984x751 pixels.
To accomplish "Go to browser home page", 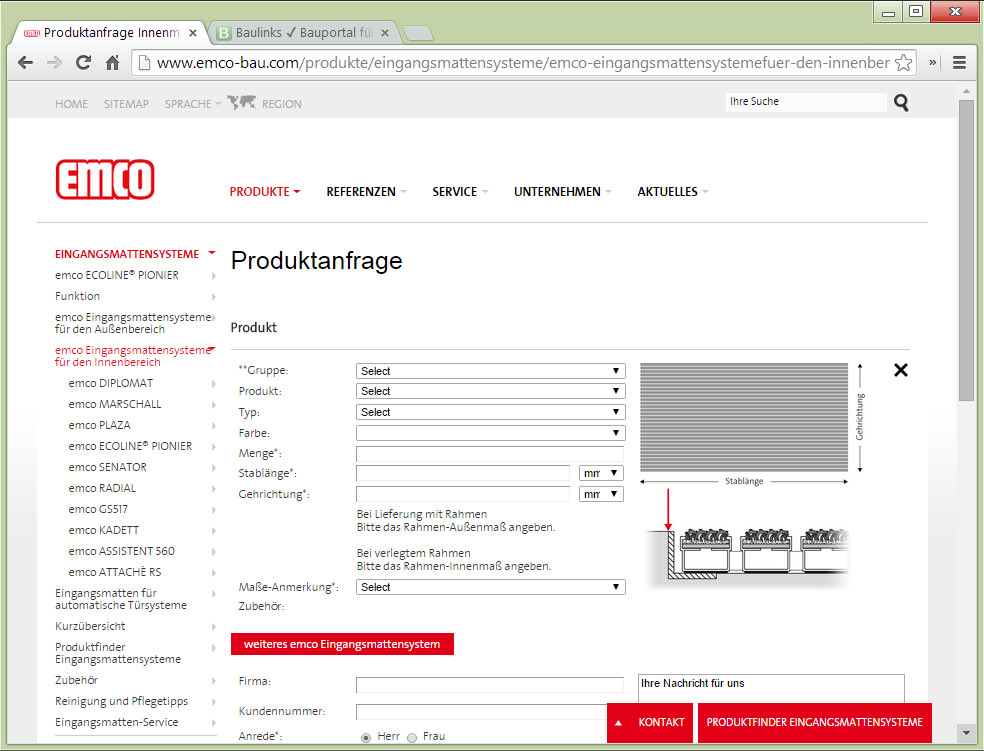I will point(112,63).
